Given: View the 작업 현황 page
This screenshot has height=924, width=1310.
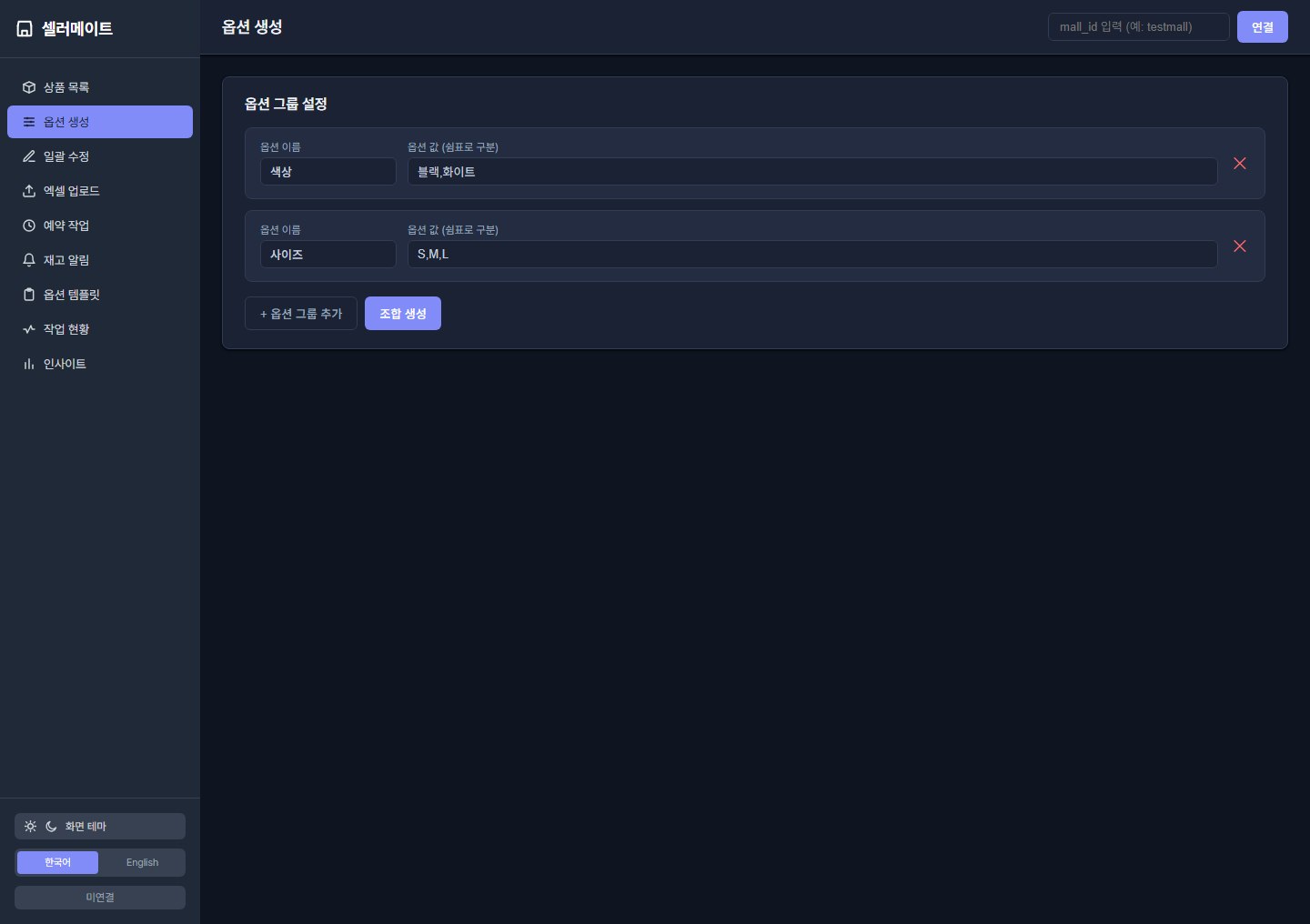Looking at the screenshot, I should click(100, 329).
